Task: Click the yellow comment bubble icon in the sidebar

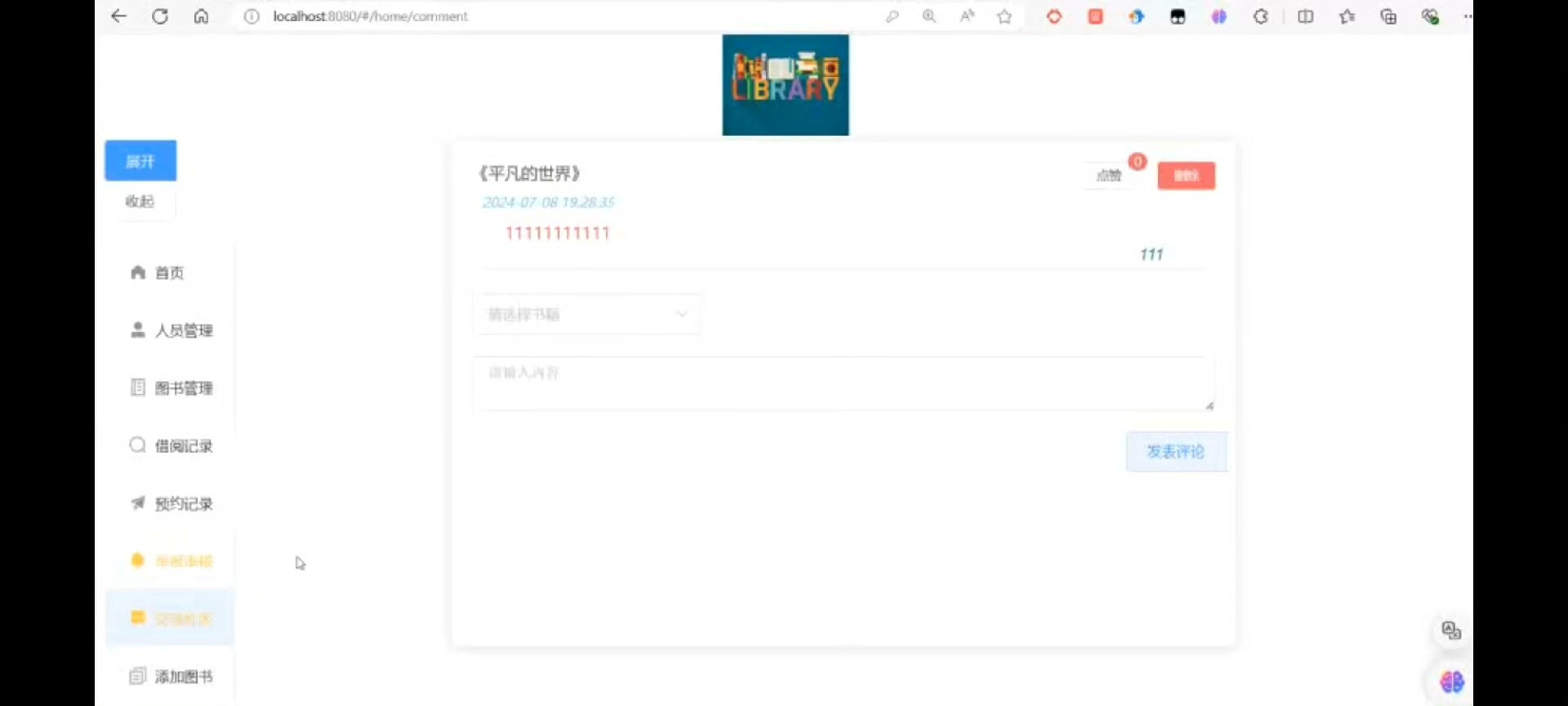Action: coord(138,618)
